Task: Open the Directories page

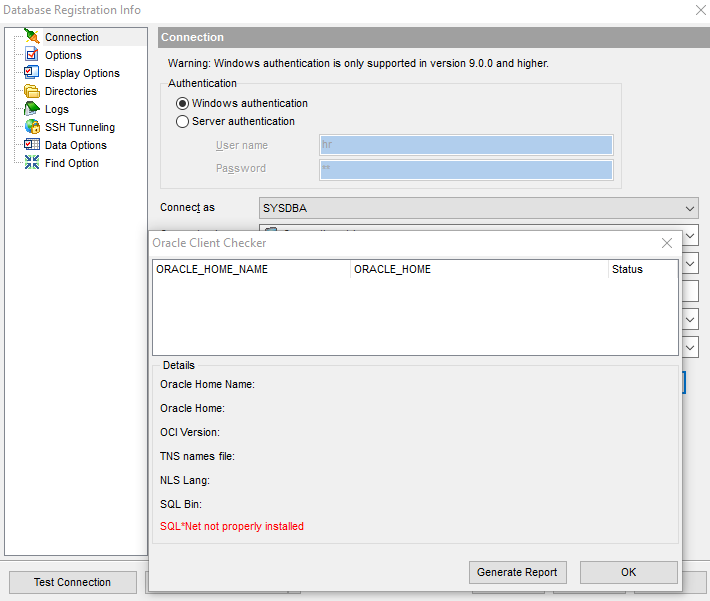Action: 71,91
